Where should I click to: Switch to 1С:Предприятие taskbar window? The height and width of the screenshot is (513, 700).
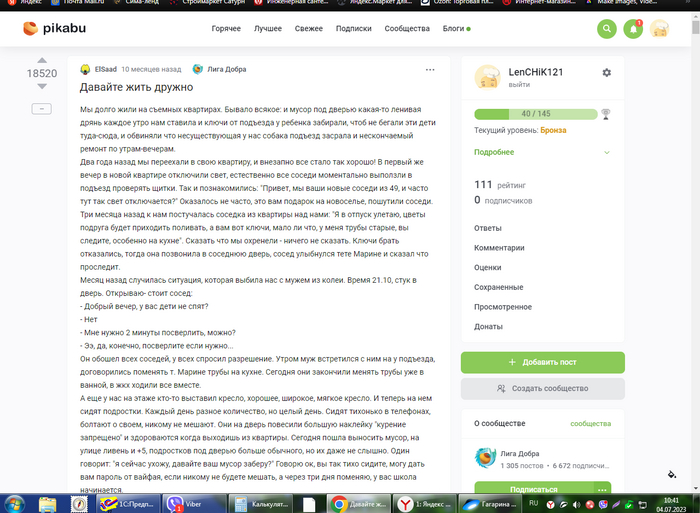coord(128,504)
